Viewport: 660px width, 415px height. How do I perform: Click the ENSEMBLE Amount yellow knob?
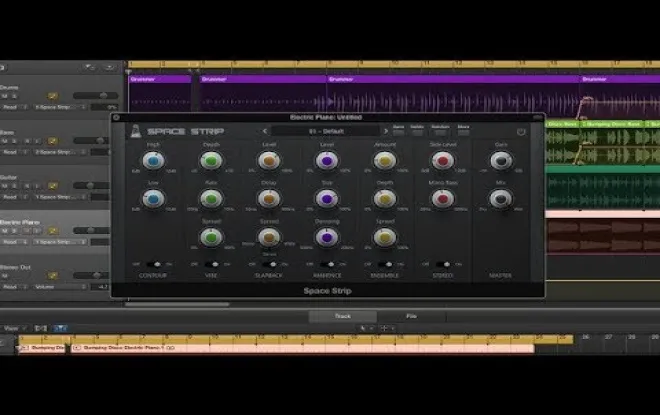(x=385, y=161)
